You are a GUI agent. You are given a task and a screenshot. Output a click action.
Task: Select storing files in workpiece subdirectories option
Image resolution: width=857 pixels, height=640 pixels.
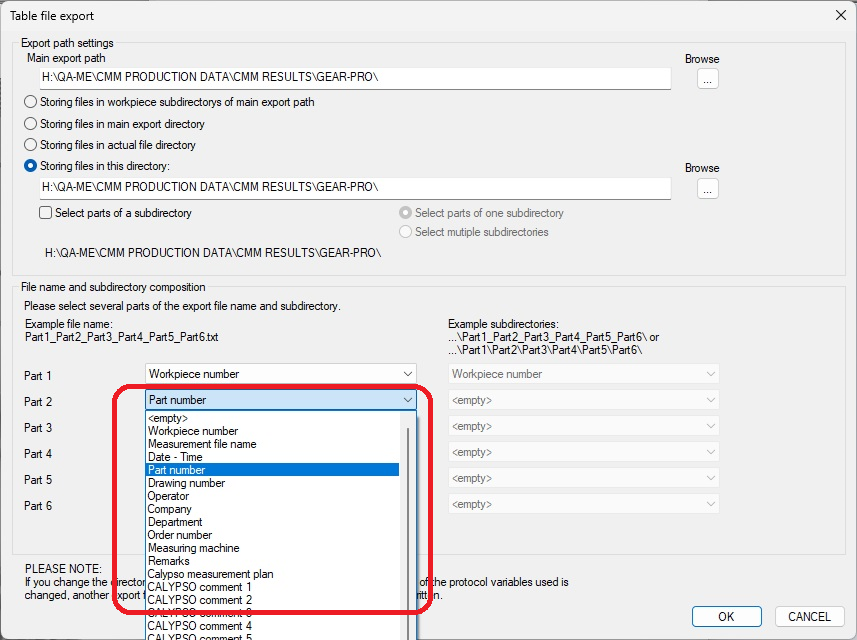pyautogui.click(x=31, y=102)
